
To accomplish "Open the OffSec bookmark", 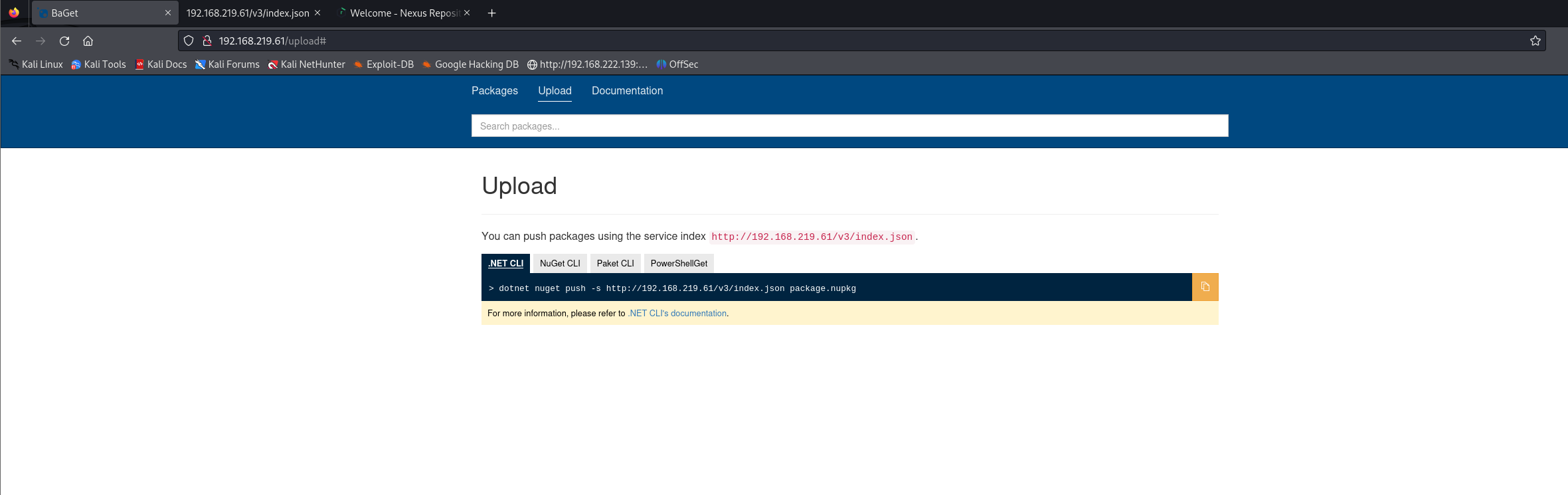I will pos(677,64).
